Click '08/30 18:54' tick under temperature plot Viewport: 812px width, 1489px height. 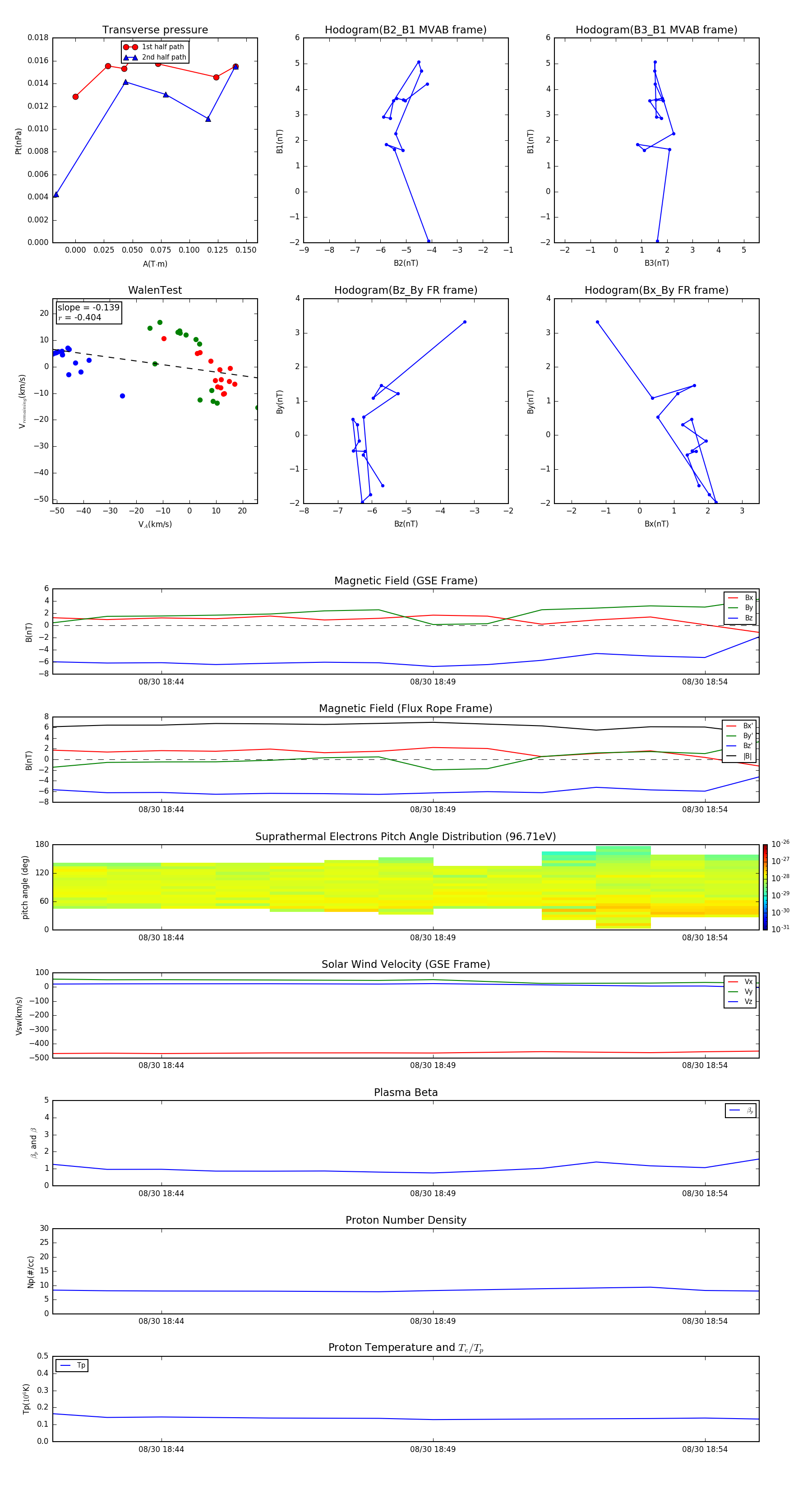pyautogui.click(x=705, y=1449)
